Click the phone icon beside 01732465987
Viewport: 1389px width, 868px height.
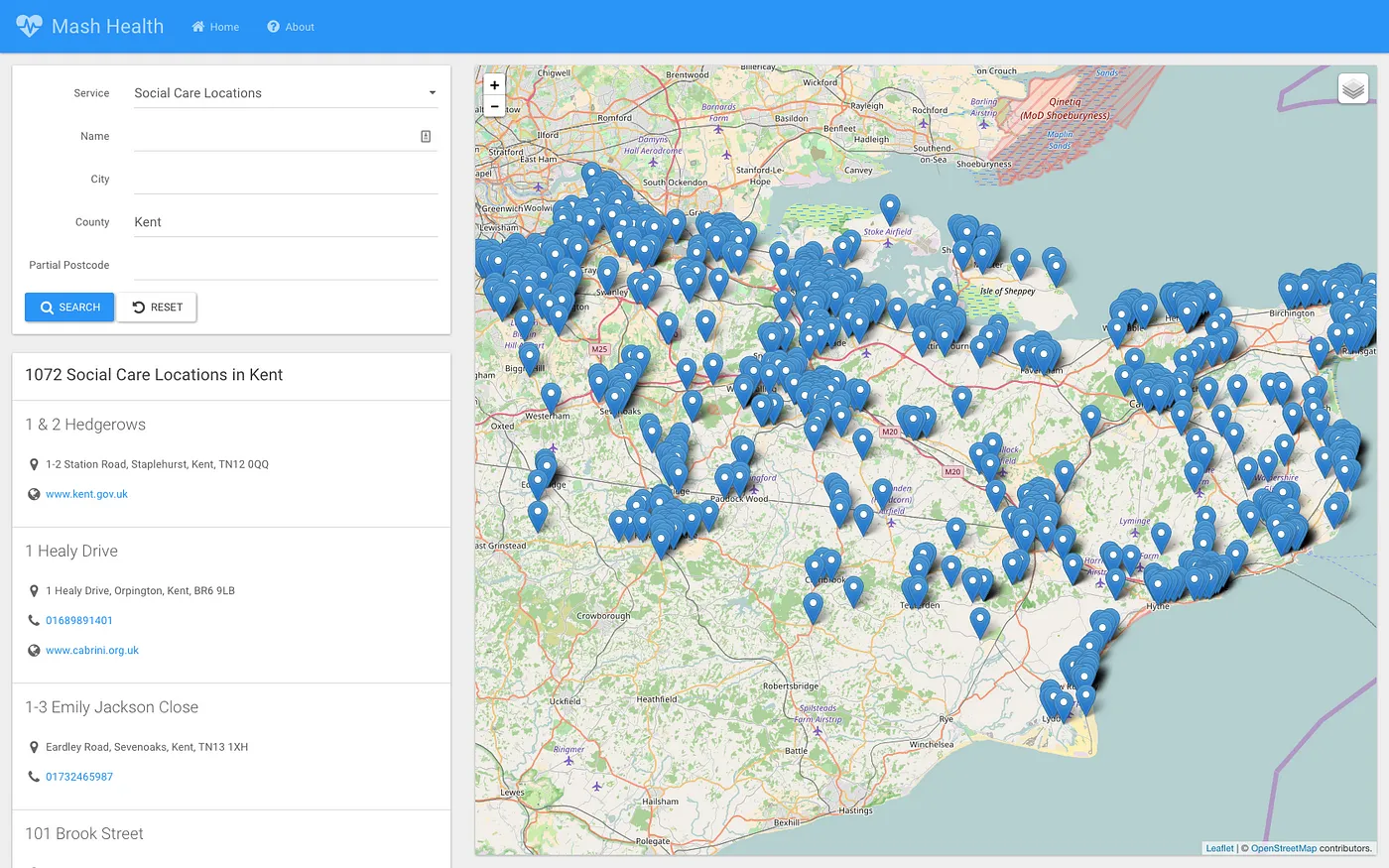point(34,777)
